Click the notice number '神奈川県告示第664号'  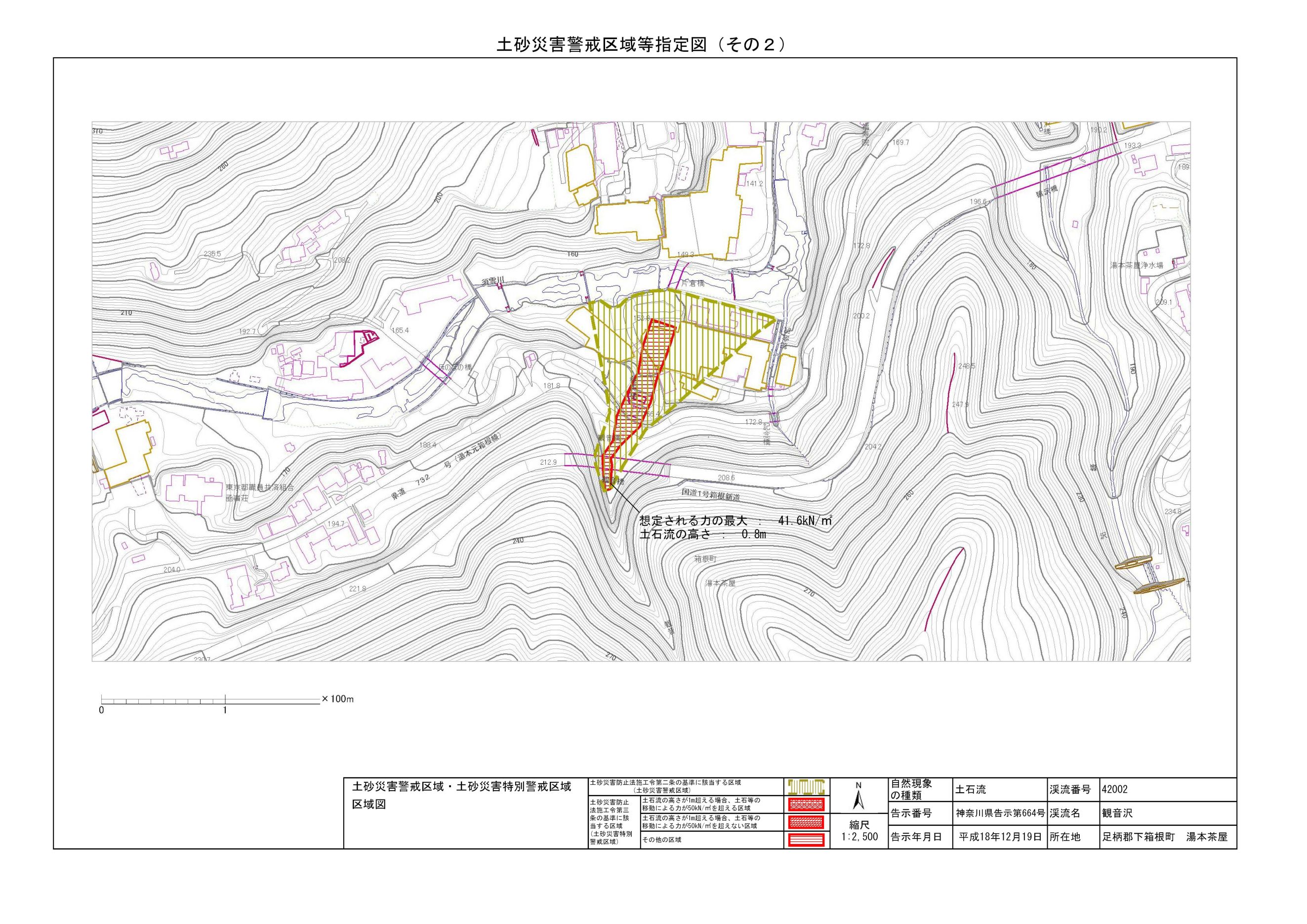click(1000, 813)
